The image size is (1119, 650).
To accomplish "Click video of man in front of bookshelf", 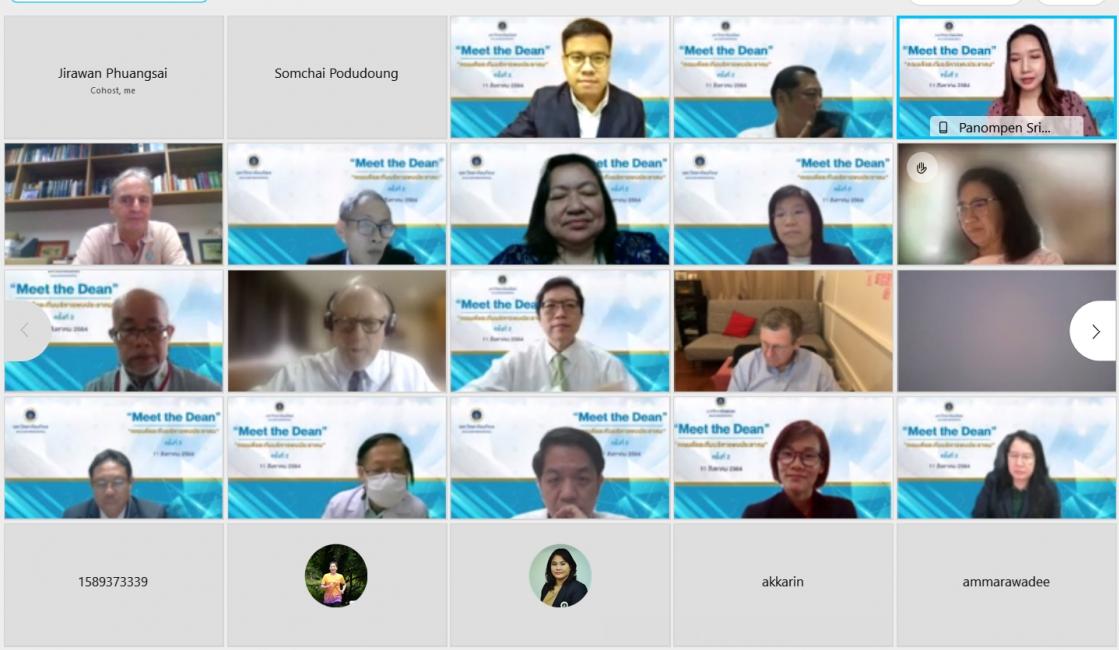I will (113, 204).
